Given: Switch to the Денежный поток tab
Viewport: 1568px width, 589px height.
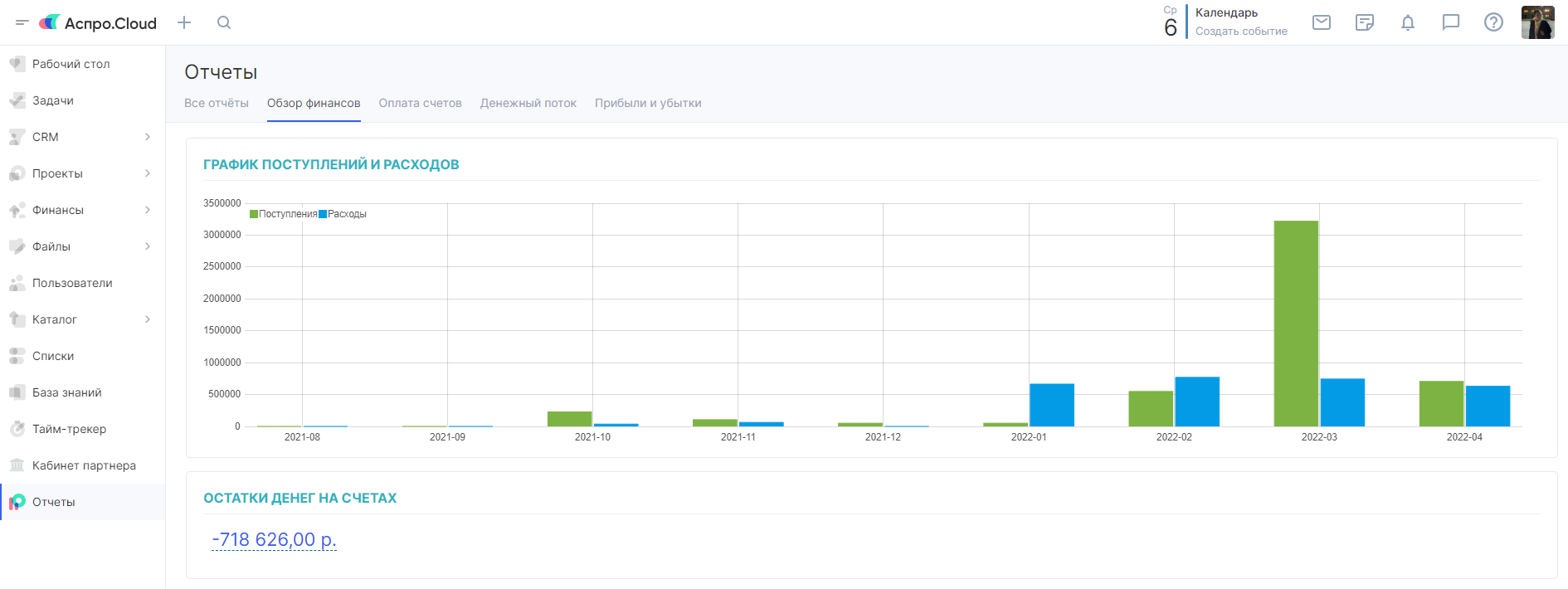Looking at the screenshot, I should (528, 103).
